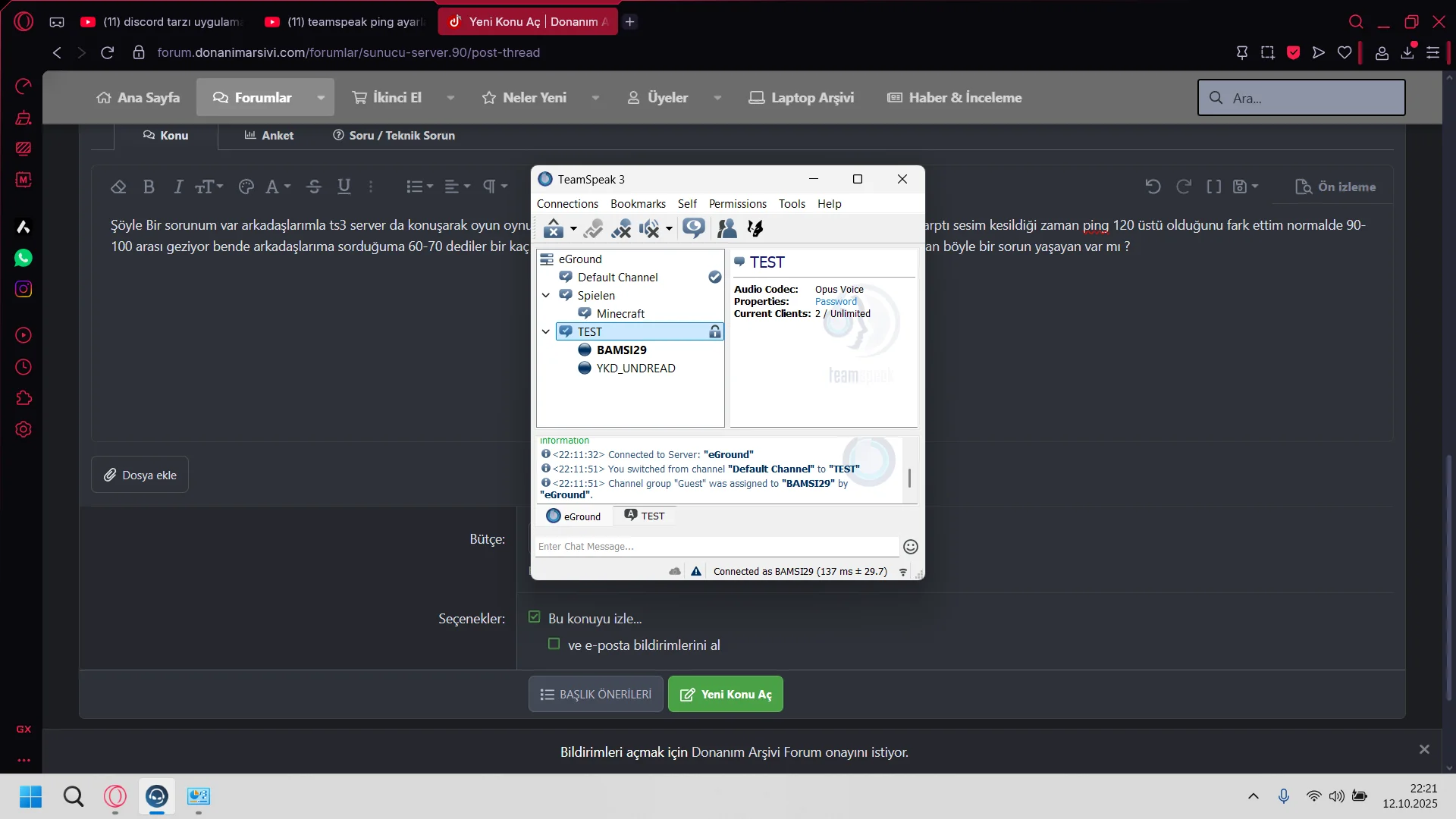This screenshot has height=819, width=1456.
Task: Enable e-posta bildirimlerini al checkbox
Action: point(554,644)
